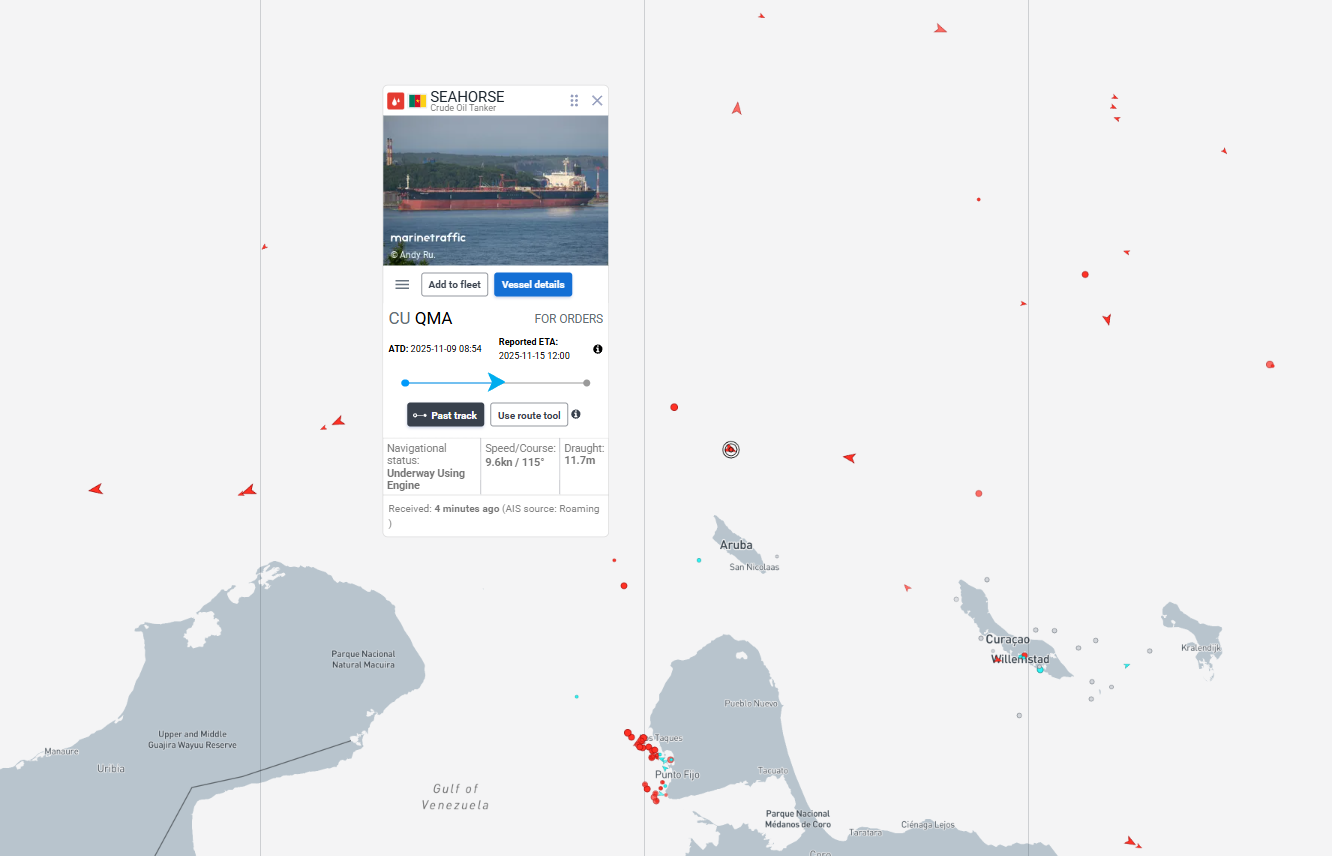The width and height of the screenshot is (1332, 856).
Task: Click info icon beside Use route tool
Action: point(576,414)
